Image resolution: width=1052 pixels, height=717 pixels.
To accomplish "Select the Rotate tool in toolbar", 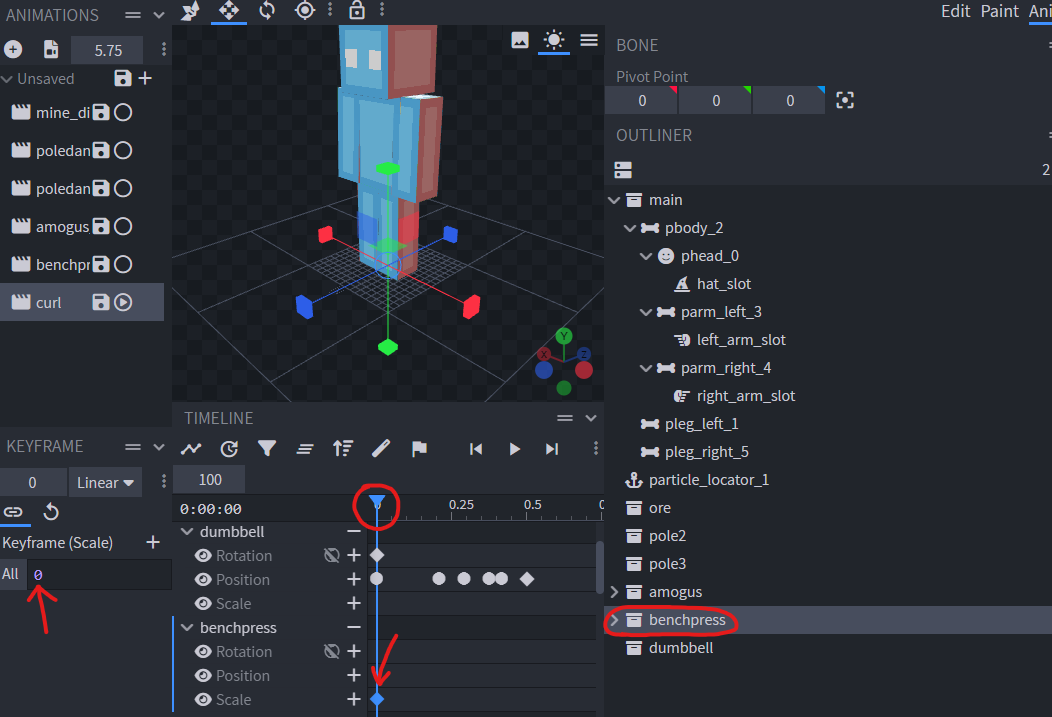I will pyautogui.click(x=267, y=11).
